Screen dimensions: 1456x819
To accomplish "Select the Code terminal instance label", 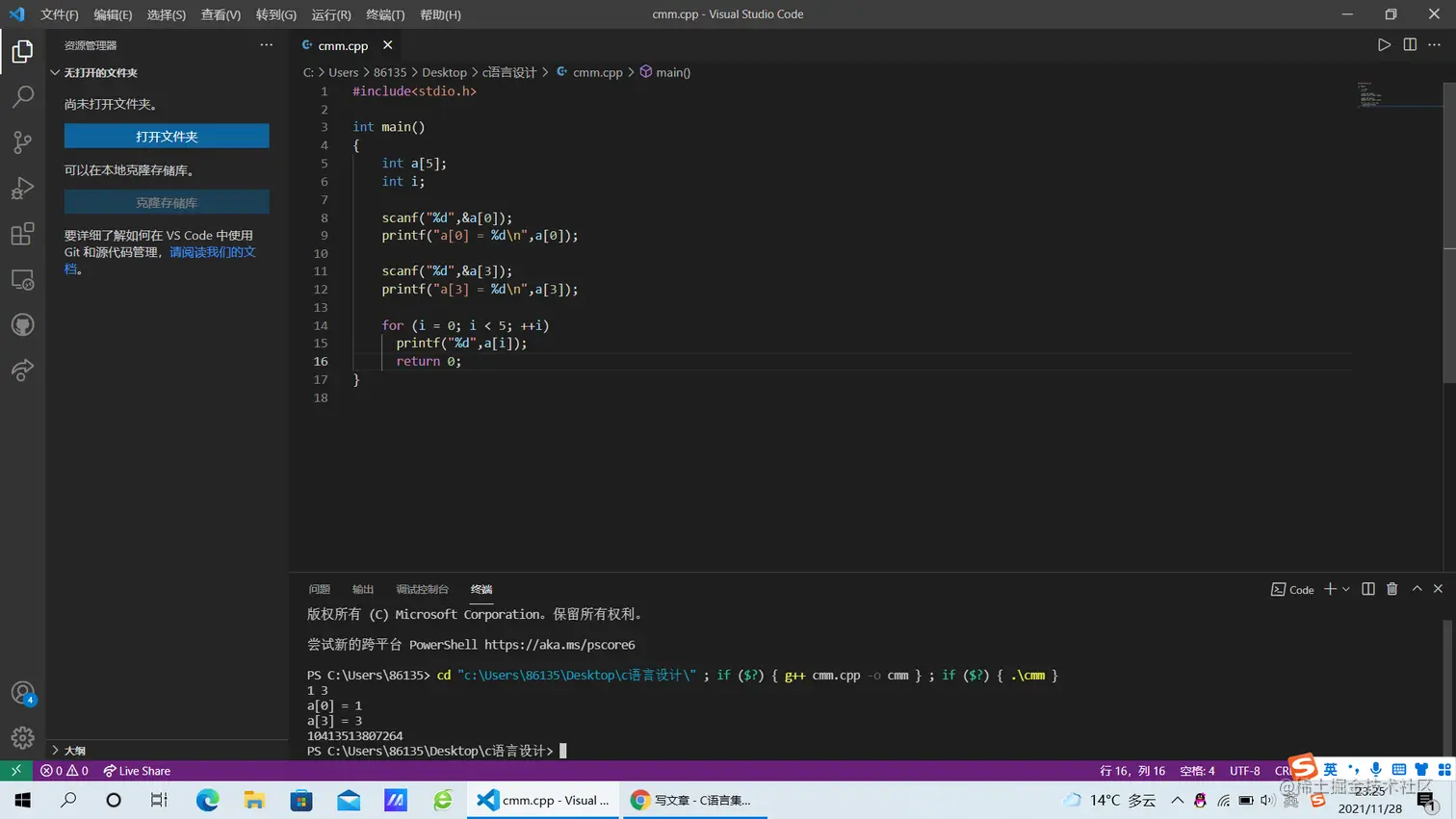I will [1292, 590].
